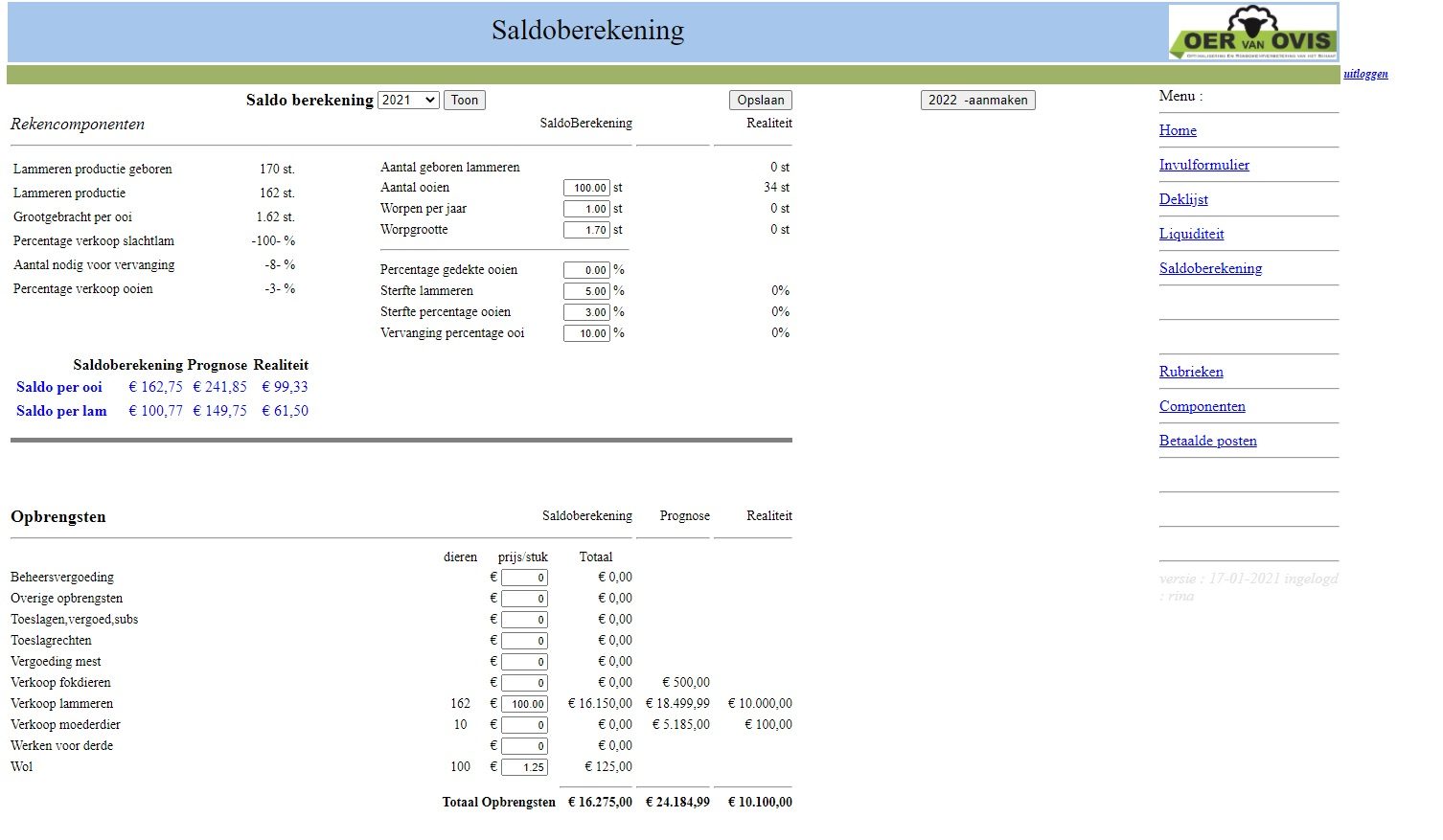Open the Betaalde posten link
Image resolution: width=1443 pixels, height=840 pixels.
pos(1207,441)
